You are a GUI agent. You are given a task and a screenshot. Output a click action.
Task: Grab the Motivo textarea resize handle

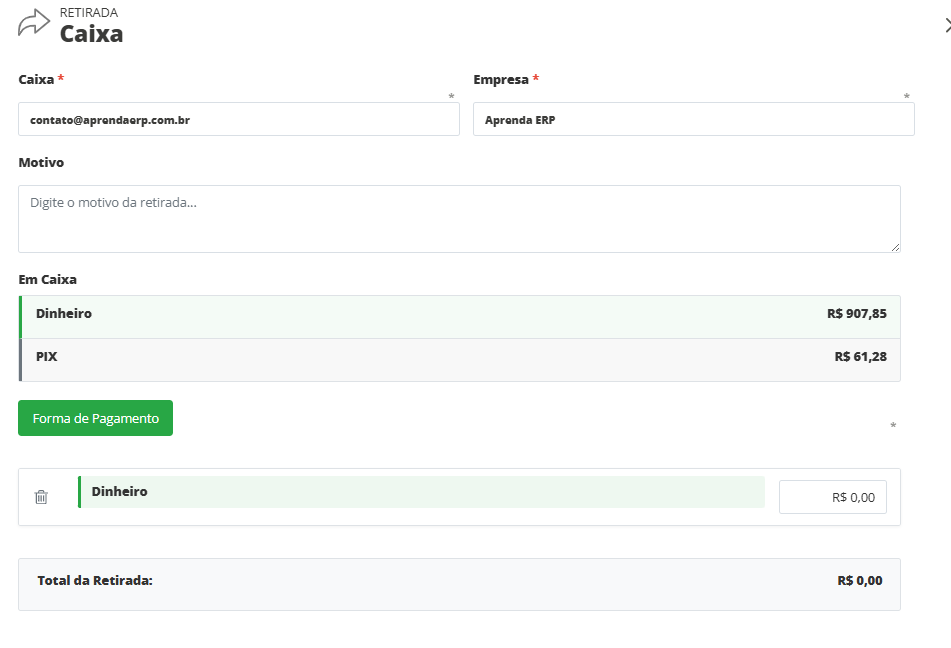895,247
